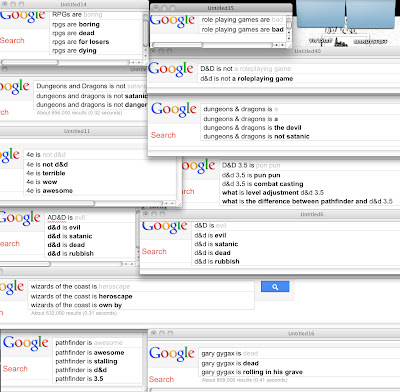Focus the 'D&D is not' search box
Image resolution: width=400 pixels, height=392 pixels.
point(299,69)
